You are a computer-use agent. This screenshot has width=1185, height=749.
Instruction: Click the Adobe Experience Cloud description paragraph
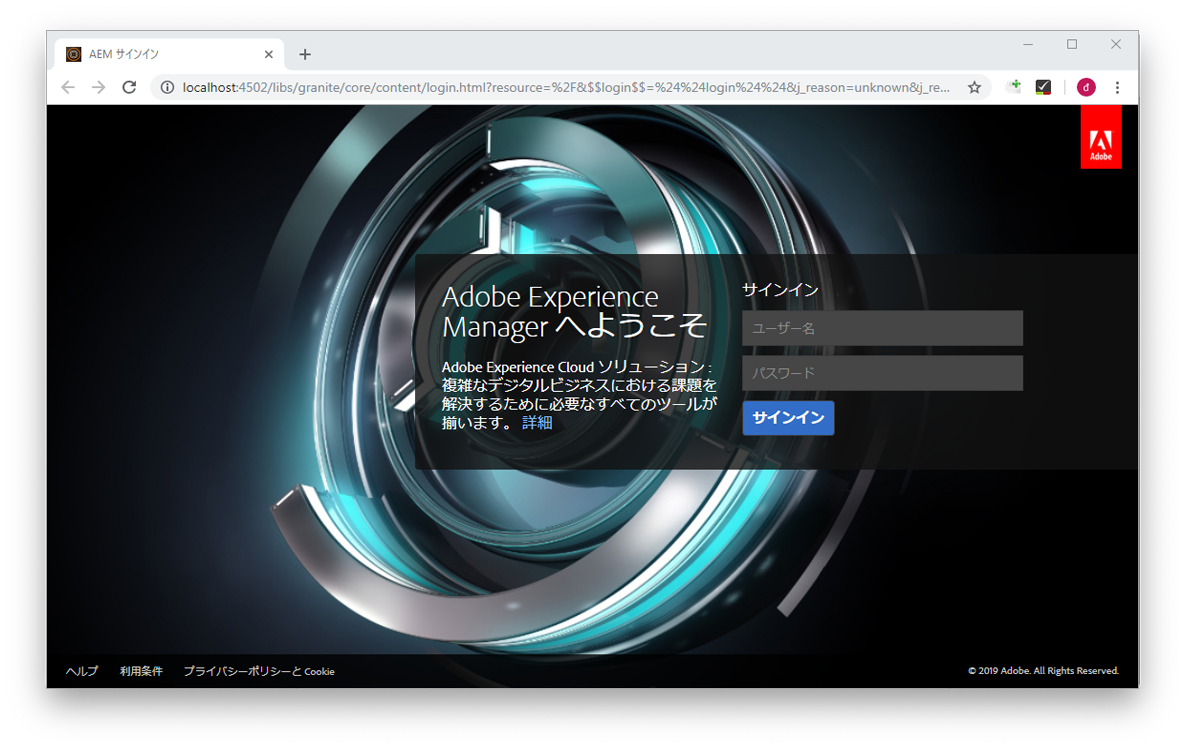pyautogui.click(x=579, y=395)
